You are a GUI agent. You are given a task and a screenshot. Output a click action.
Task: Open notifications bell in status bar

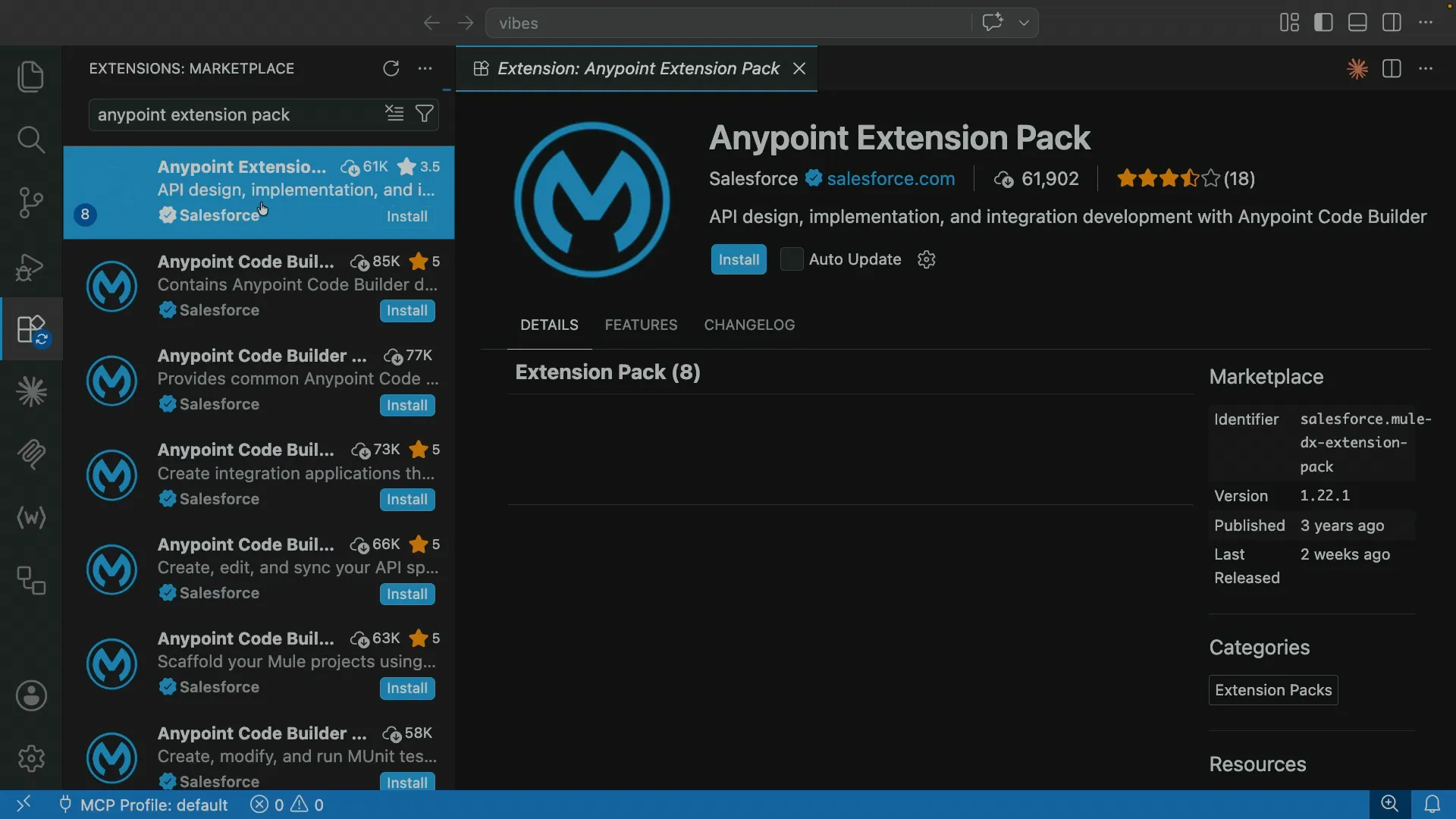[1432, 805]
